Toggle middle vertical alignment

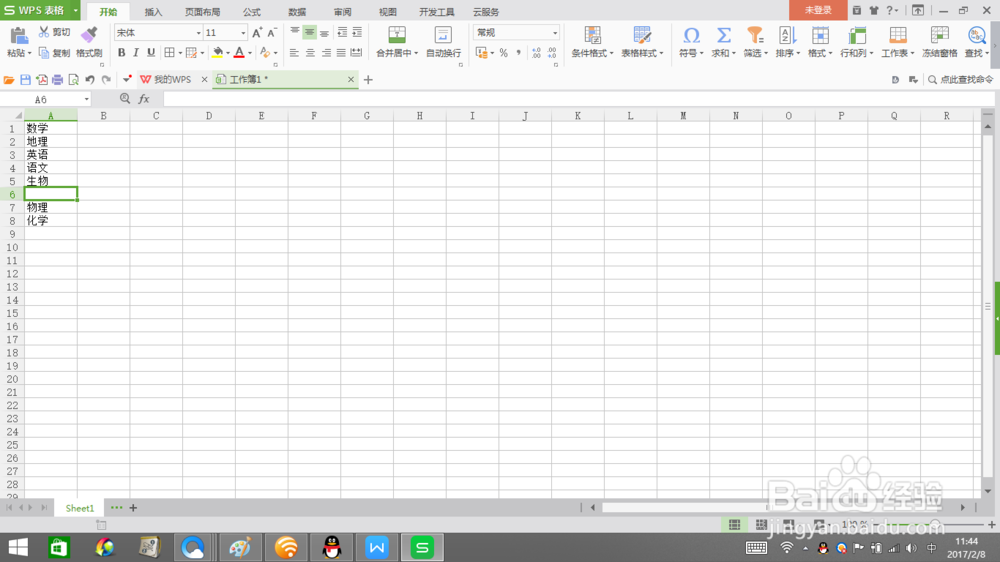click(309, 32)
